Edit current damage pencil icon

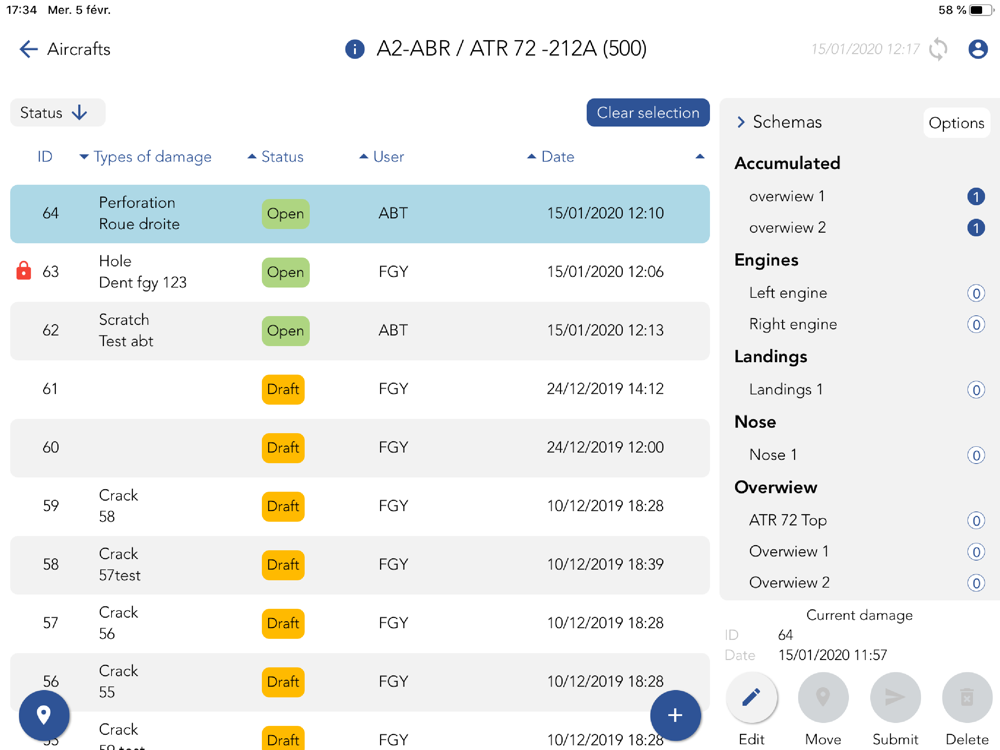tap(751, 697)
